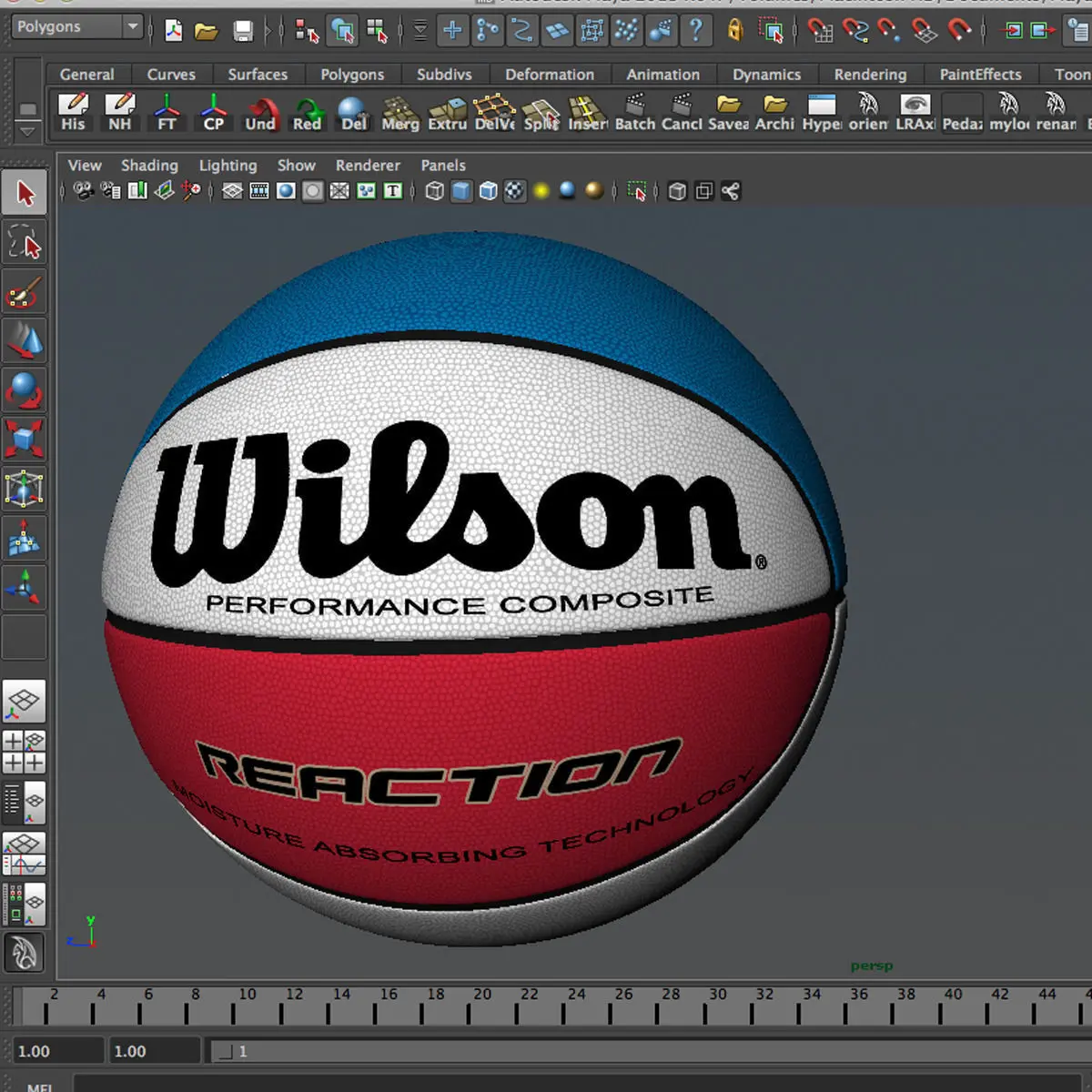
Task: Click the Delete history shelf button
Action: pos(353,112)
